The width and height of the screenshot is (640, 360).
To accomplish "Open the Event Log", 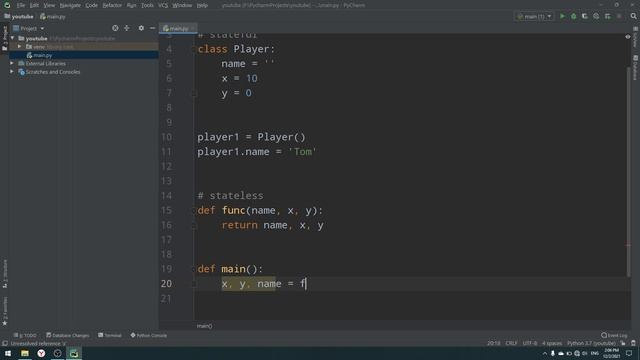I will tap(614, 336).
